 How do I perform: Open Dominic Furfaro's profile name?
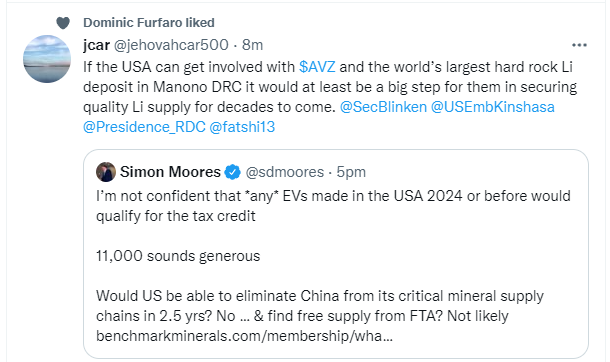(133, 23)
